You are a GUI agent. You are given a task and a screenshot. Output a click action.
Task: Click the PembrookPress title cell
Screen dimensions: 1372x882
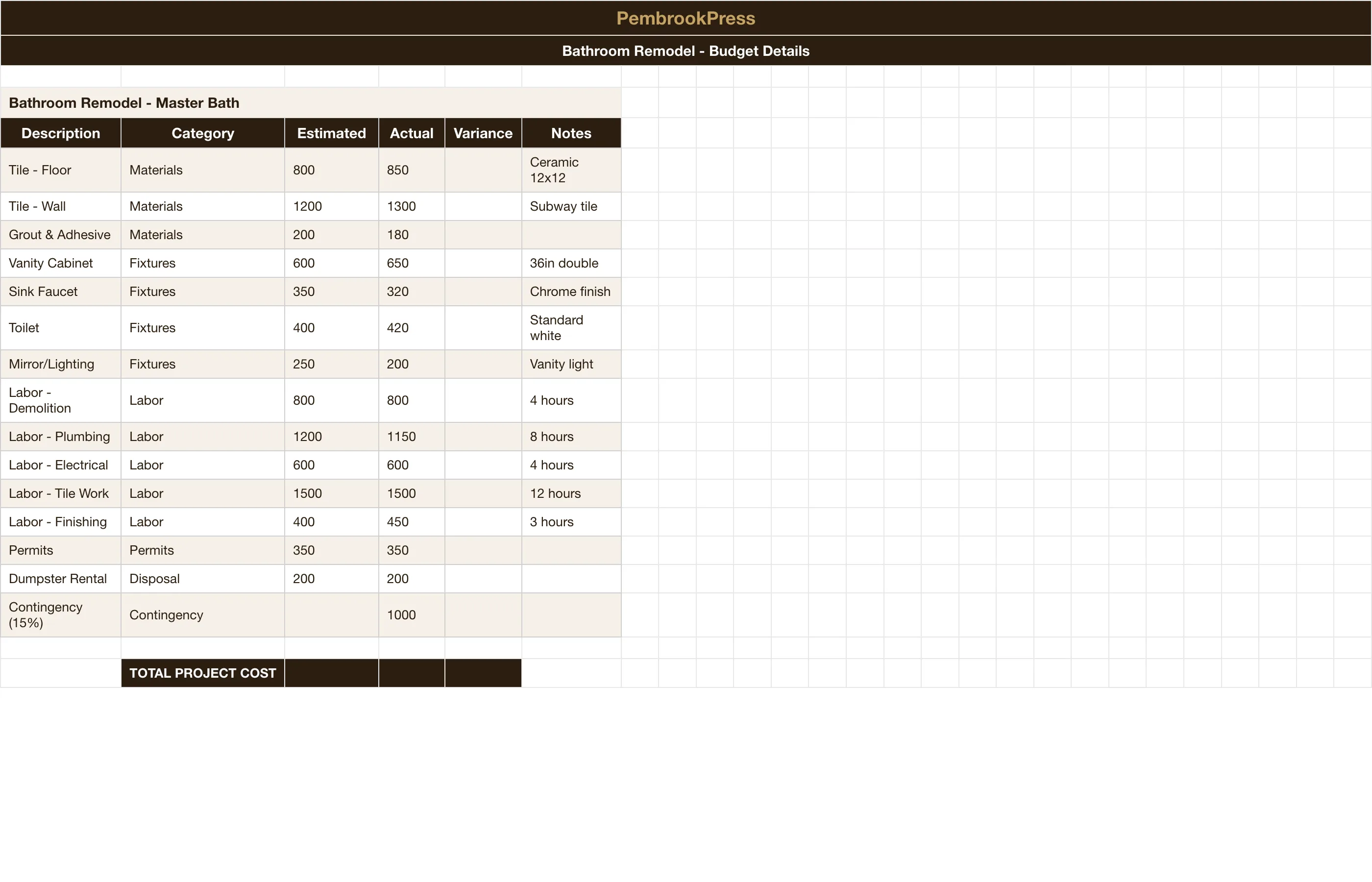tap(686, 18)
